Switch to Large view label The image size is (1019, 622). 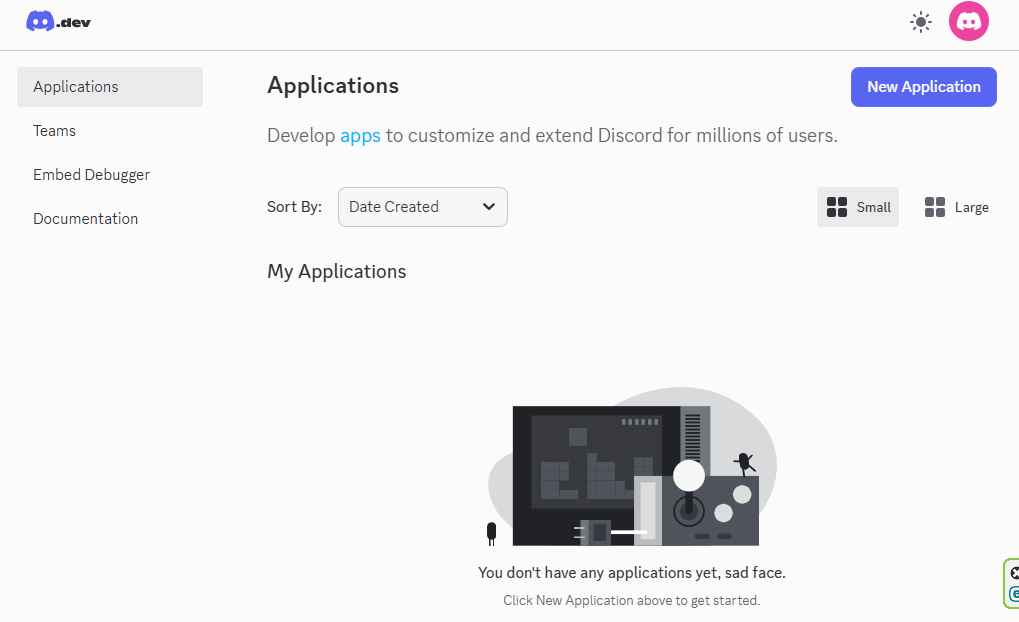[971, 207]
